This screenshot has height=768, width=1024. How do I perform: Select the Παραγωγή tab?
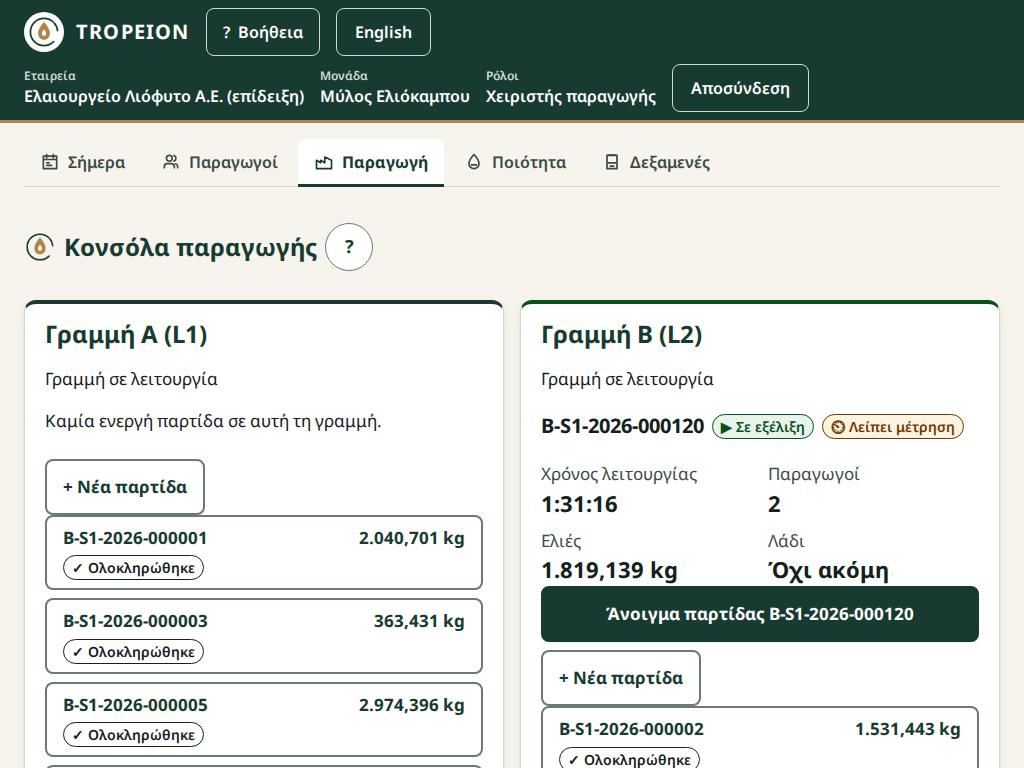371,163
